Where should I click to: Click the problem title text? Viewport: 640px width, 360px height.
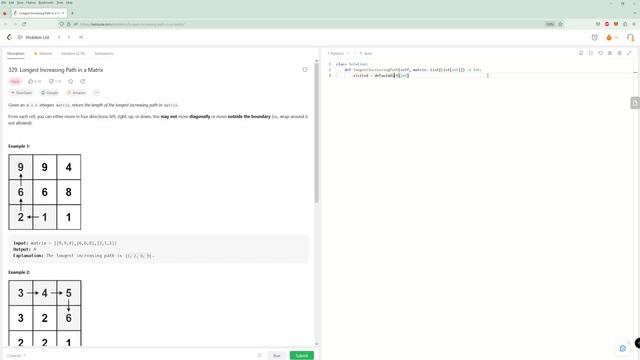pyautogui.click(x=56, y=70)
